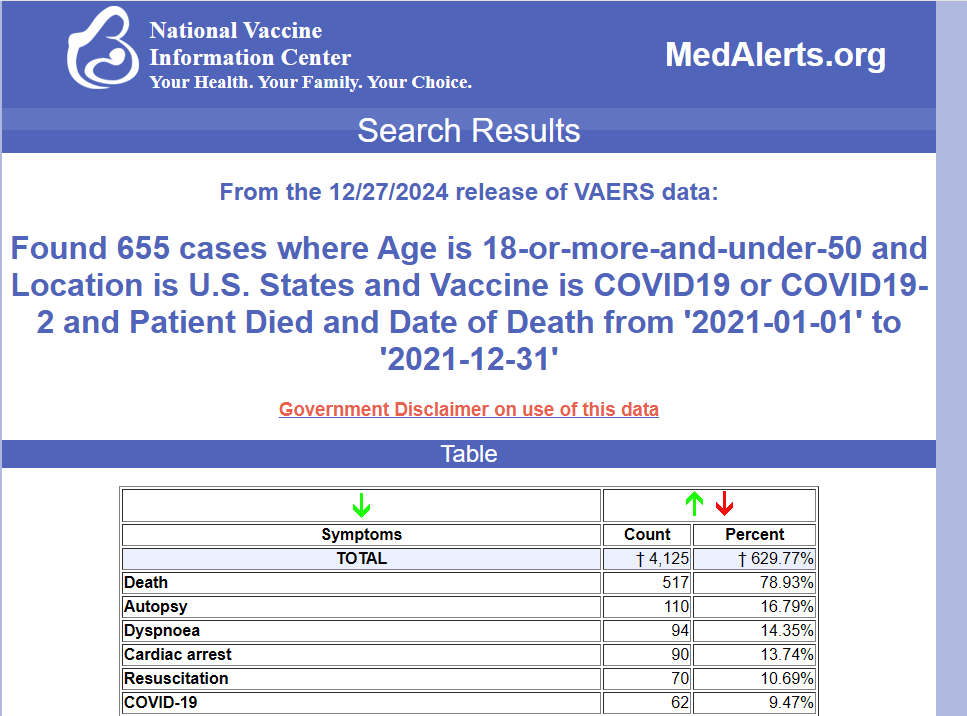
Task: Sort Symptoms column with green down arrow
Action: pos(361,505)
